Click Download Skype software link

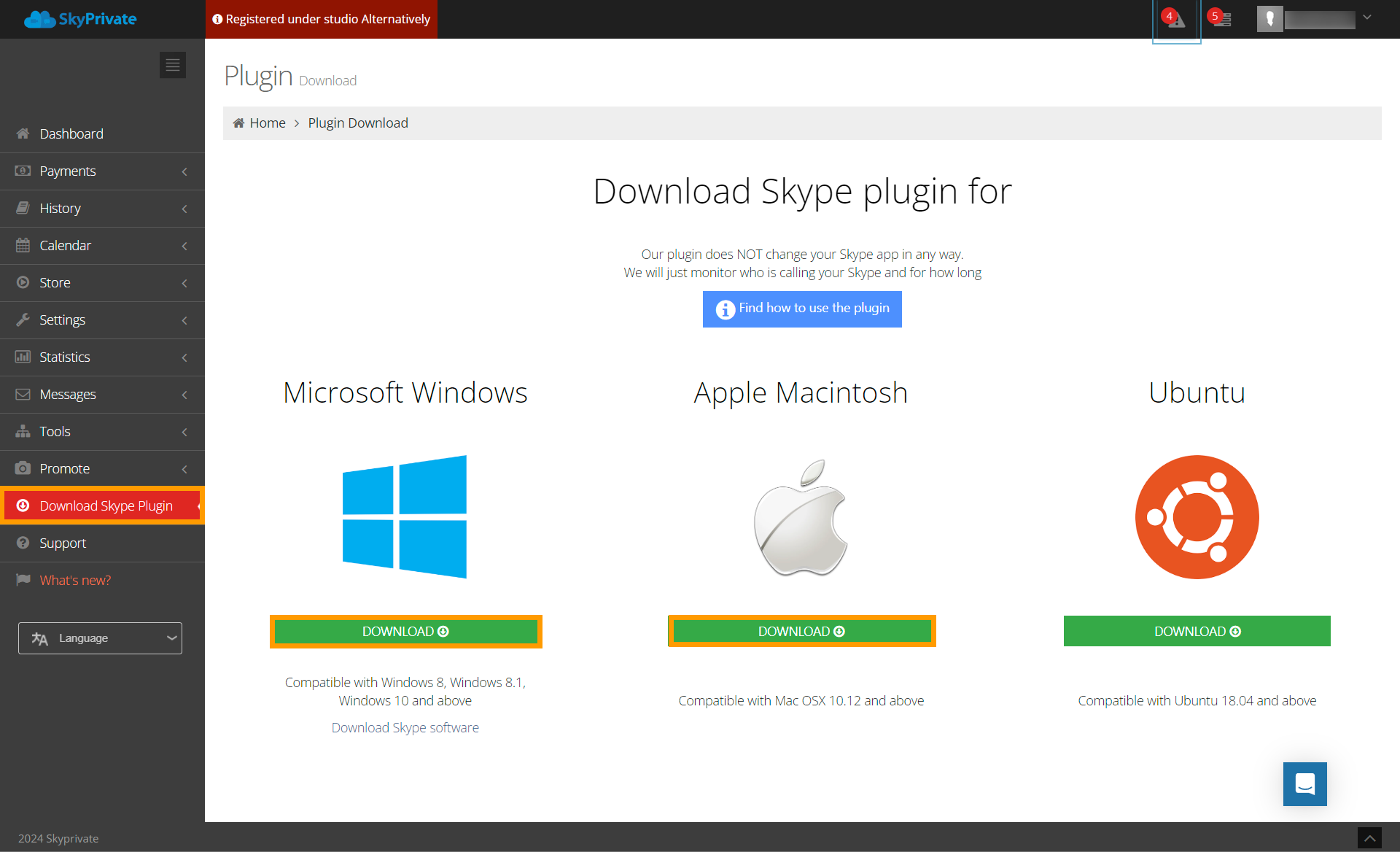(x=405, y=727)
